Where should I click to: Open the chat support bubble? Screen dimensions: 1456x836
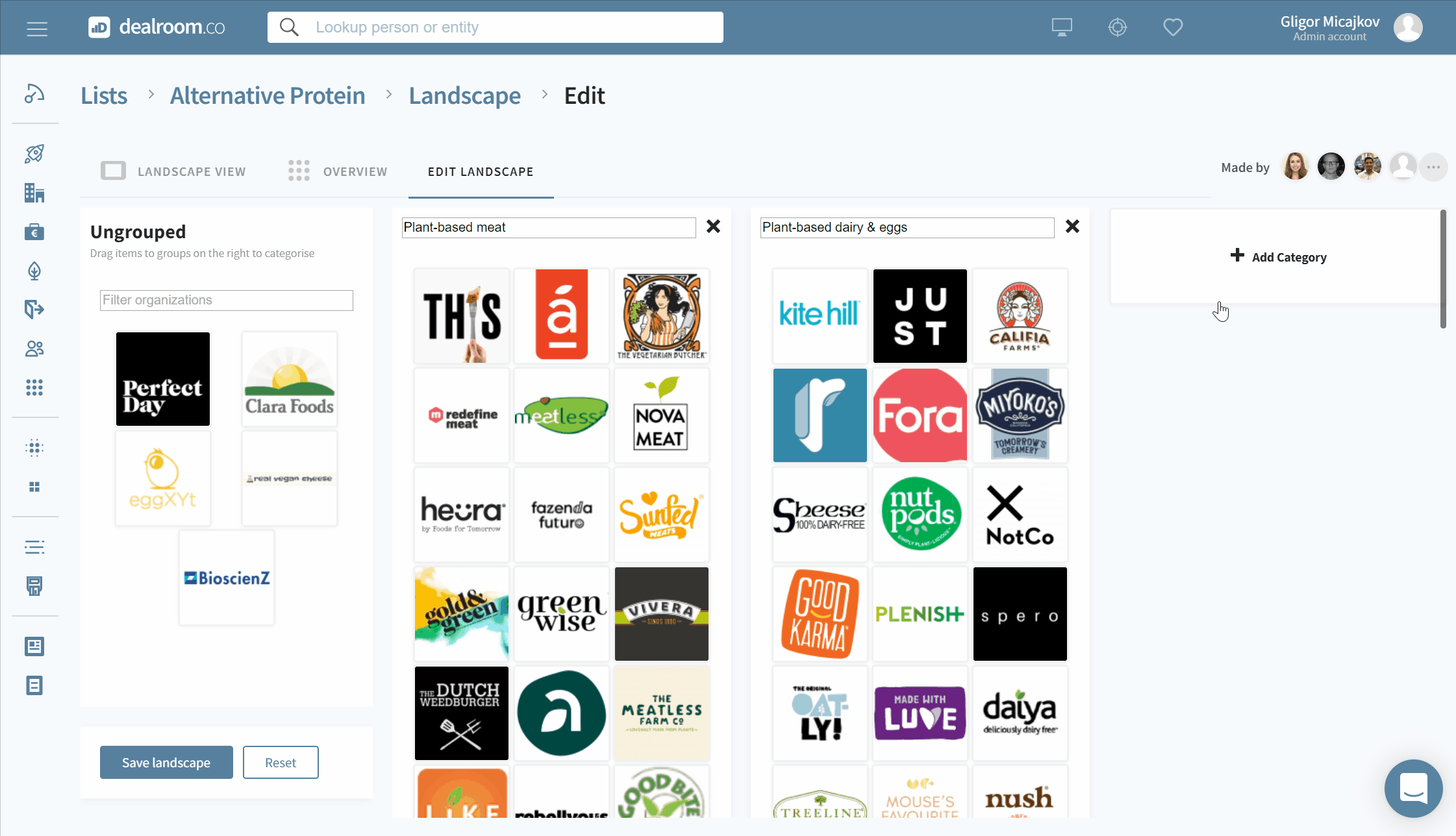[x=1413, y=788]
